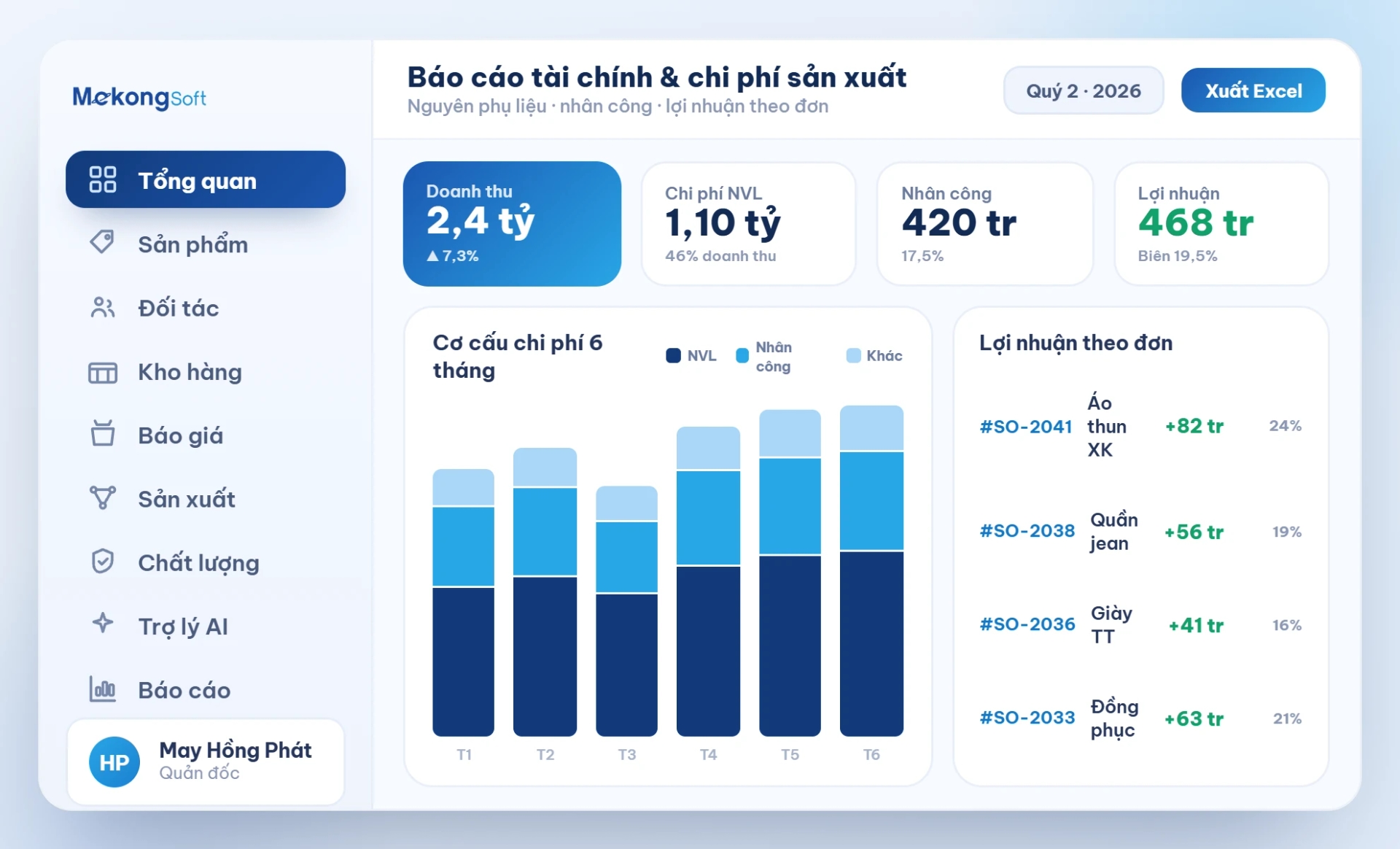Click the NVL legend swatch

(673, 355)
